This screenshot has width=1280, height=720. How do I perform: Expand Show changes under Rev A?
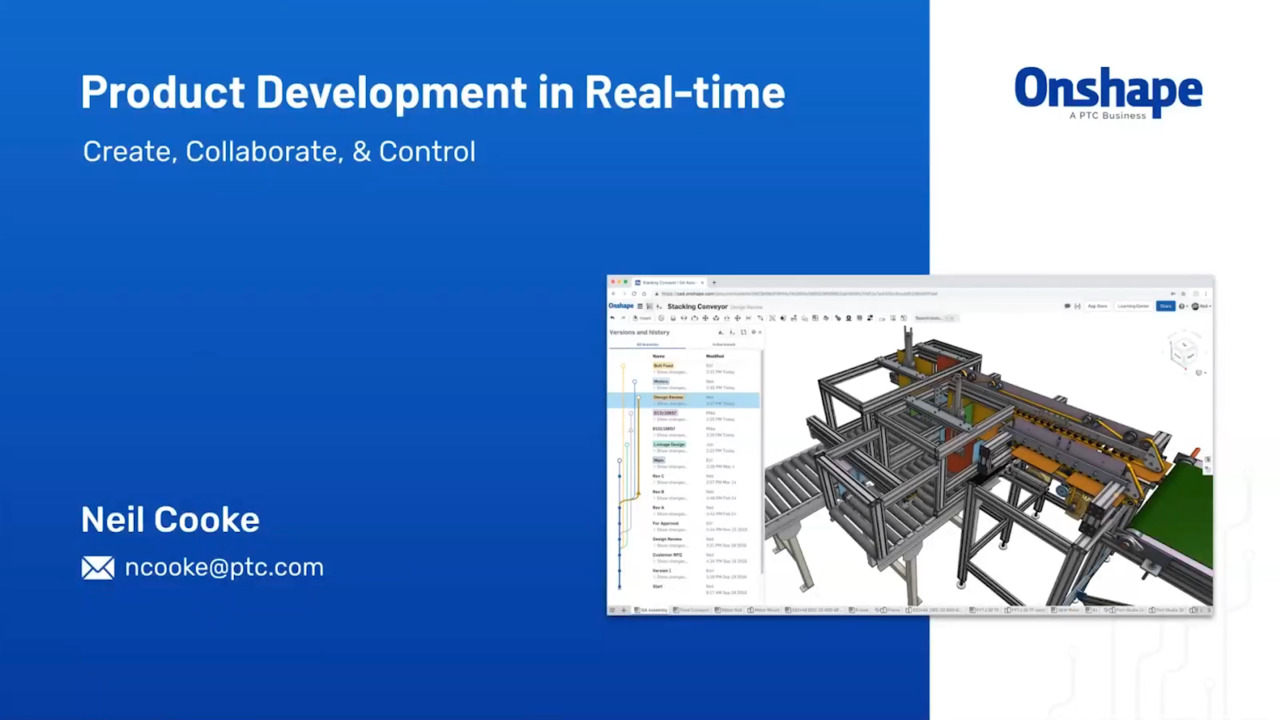[x=670, y=514]
